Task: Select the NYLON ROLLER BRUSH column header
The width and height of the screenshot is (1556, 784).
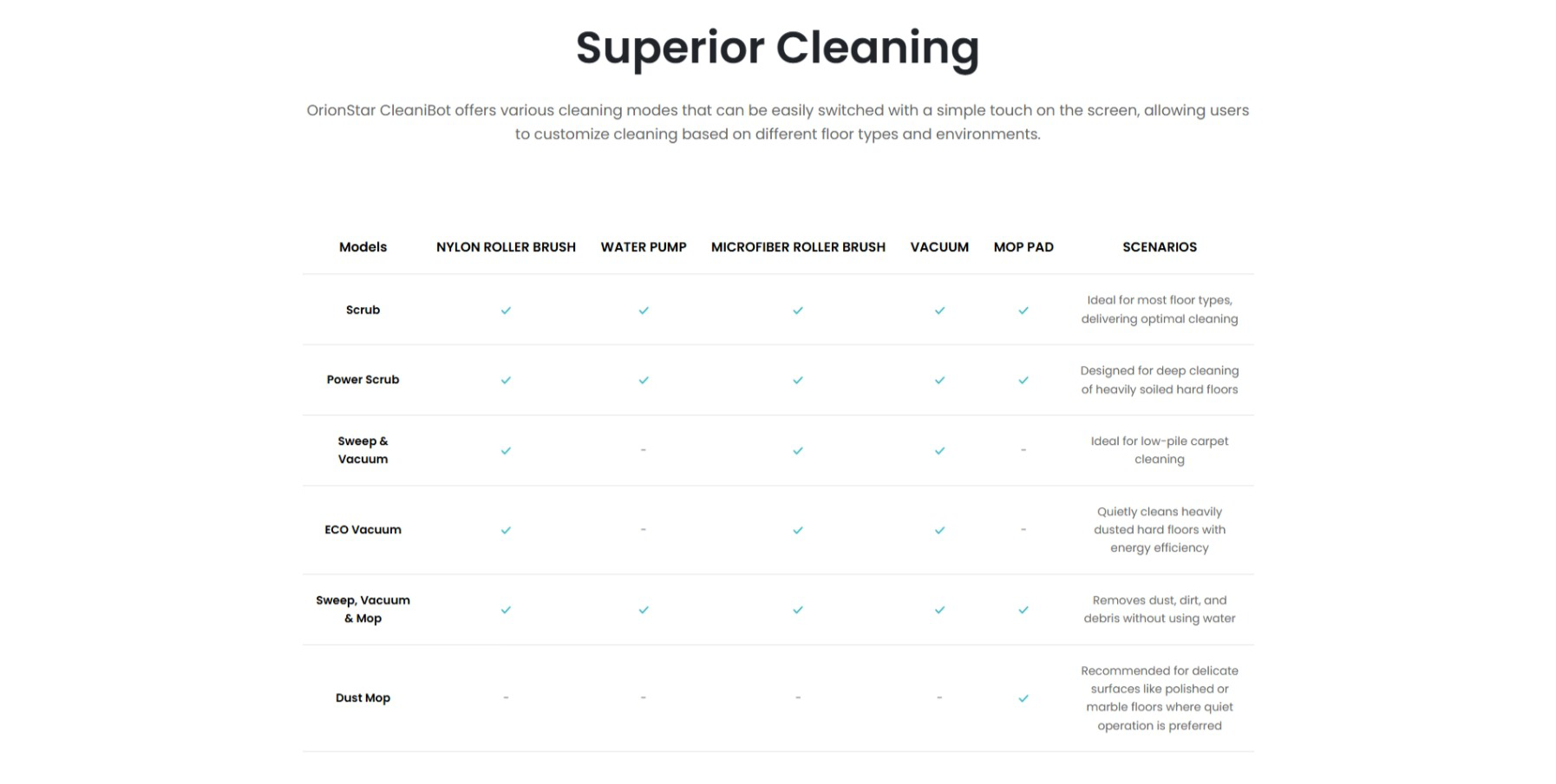Action: pos(506,247)
